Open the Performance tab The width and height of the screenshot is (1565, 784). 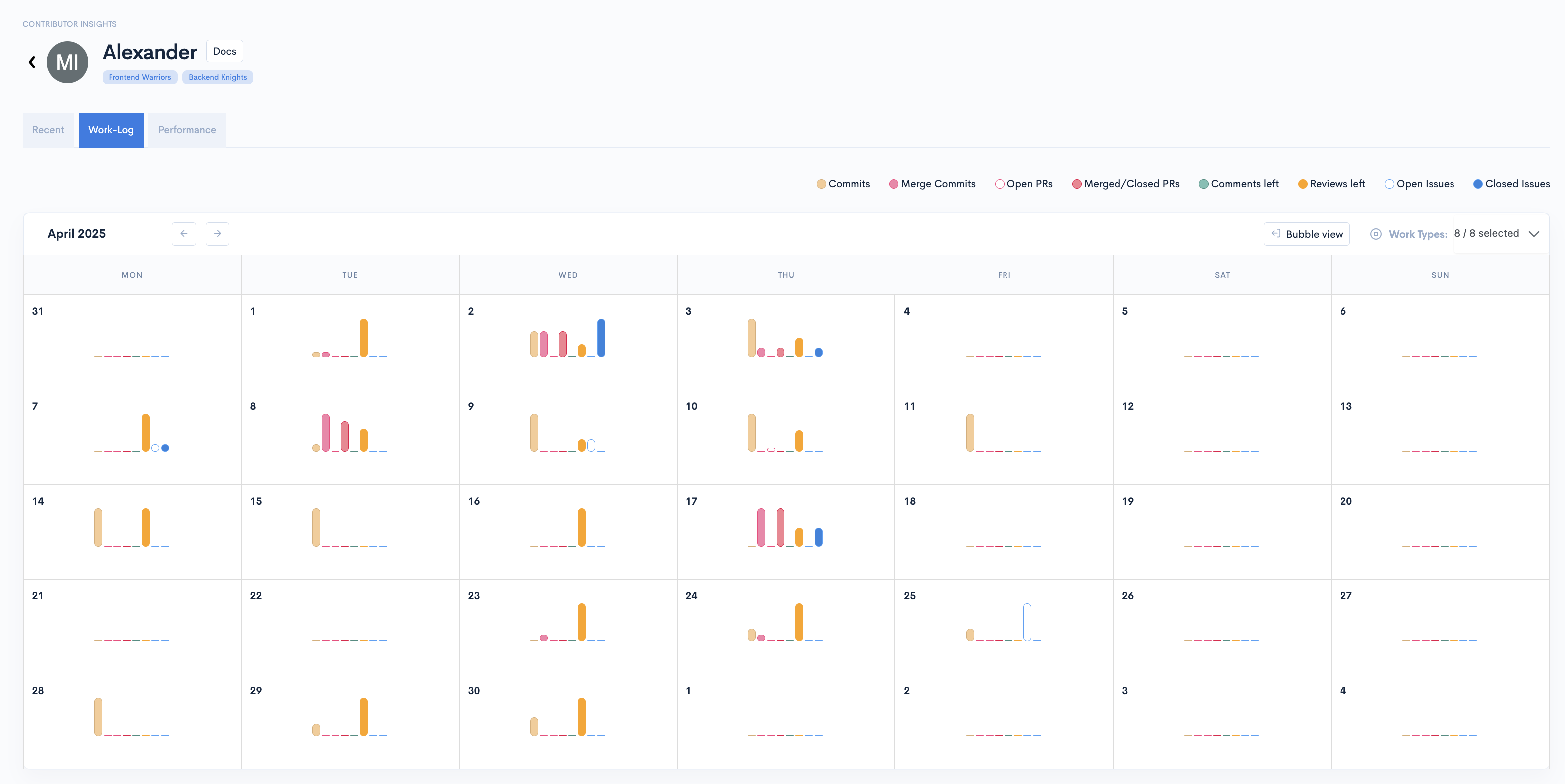187,130
